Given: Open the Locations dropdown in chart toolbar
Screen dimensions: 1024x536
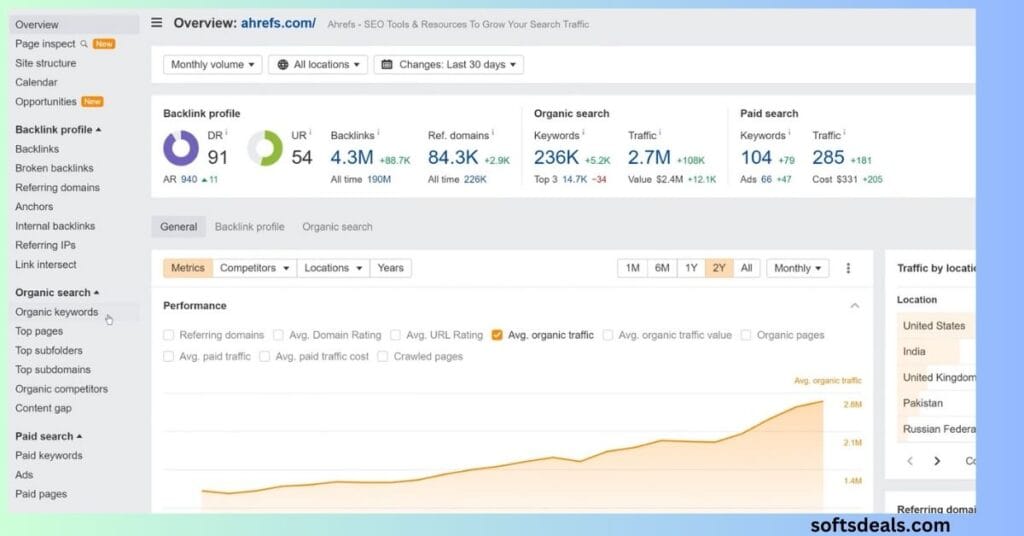Looking at the screenshot, I should pyautogui.click(x=333, y=268).
